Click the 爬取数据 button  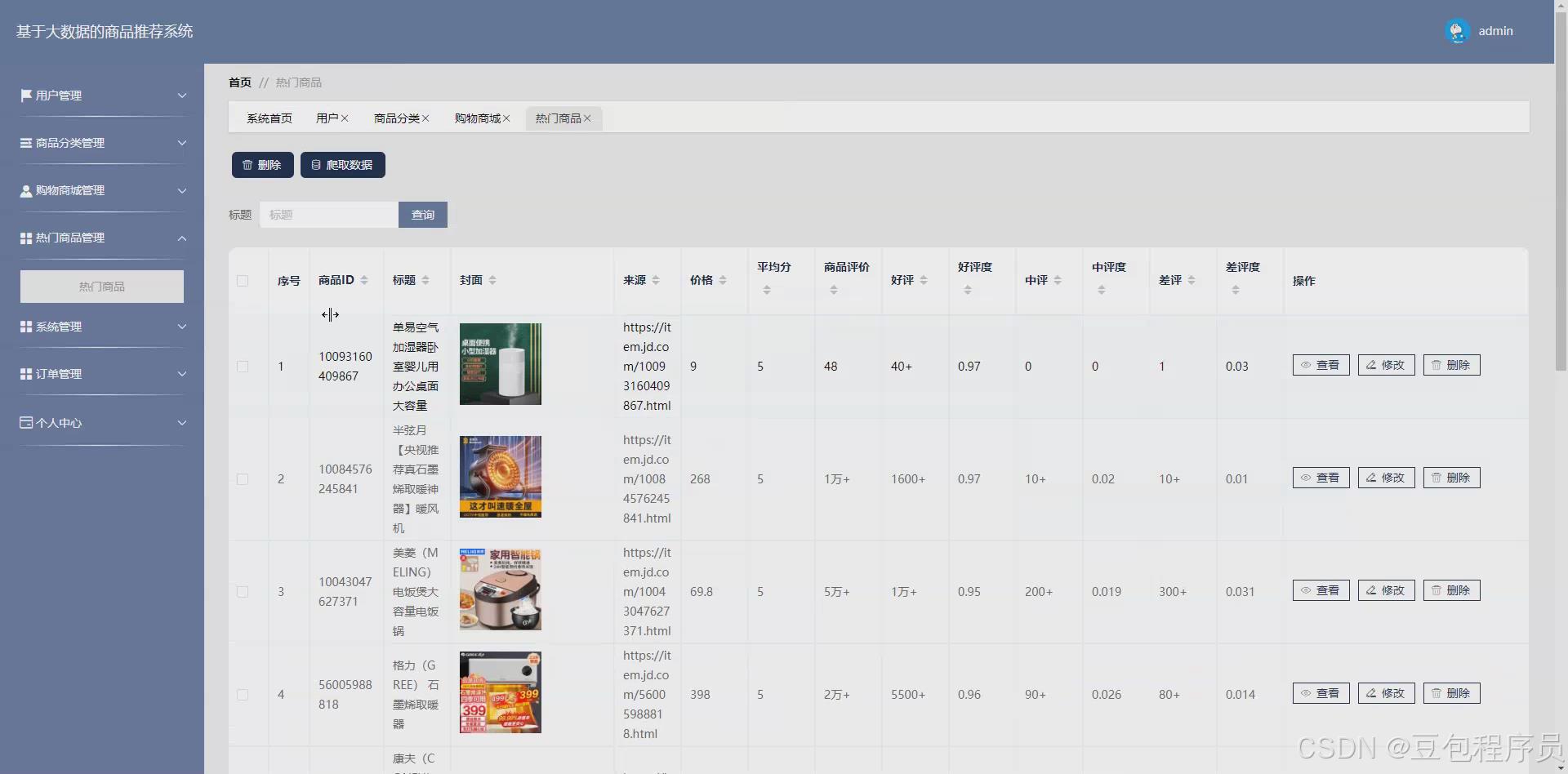point(343,165)
